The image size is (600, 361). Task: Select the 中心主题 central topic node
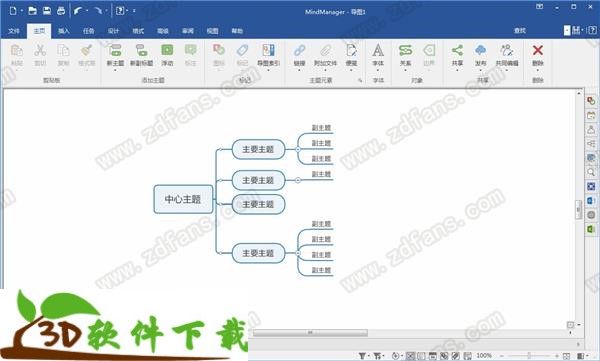click(x=183, y=199)
